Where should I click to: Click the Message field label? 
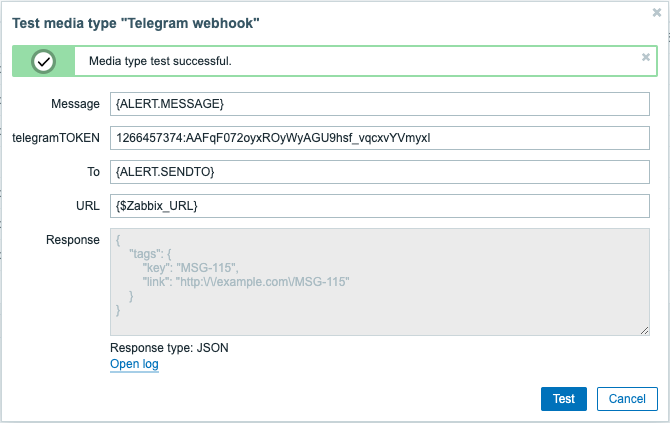tap(75, 104)
